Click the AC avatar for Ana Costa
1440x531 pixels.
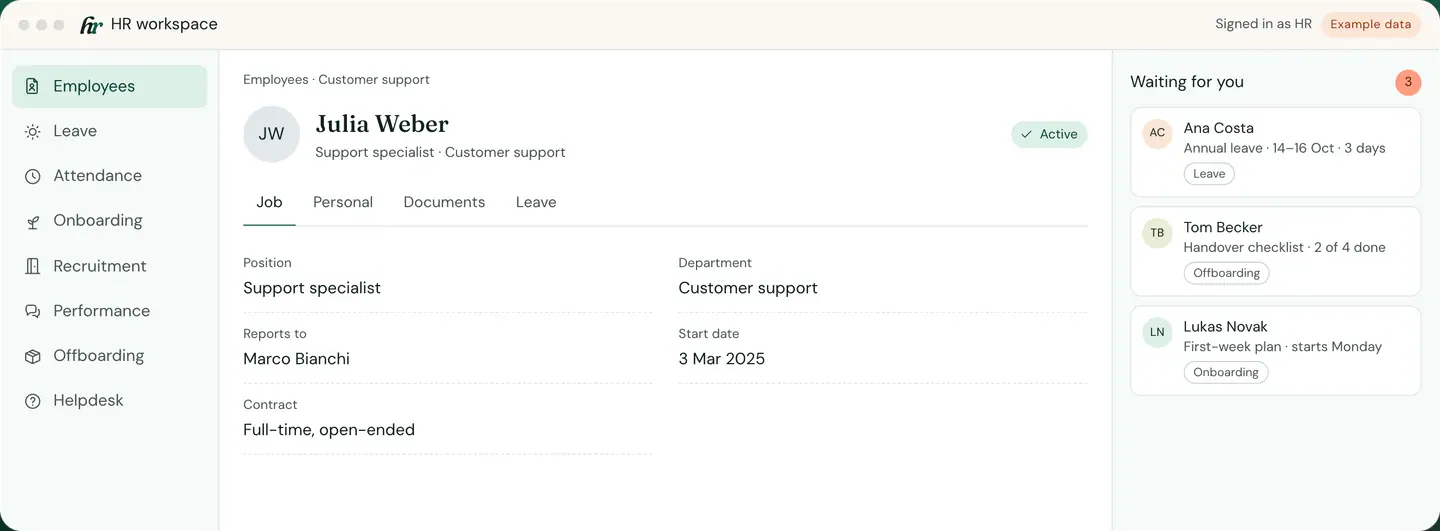[x=1157, y=133]
